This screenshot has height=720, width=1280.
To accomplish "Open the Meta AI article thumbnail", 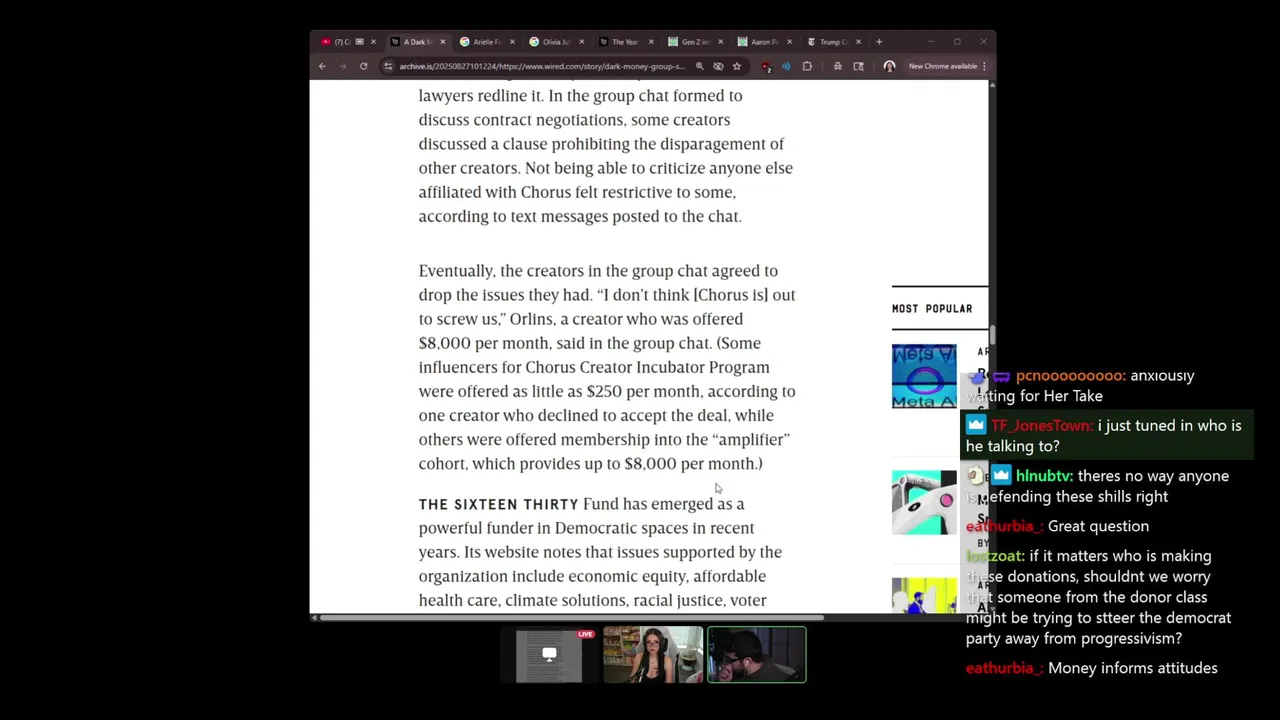I will coord(924,376).
